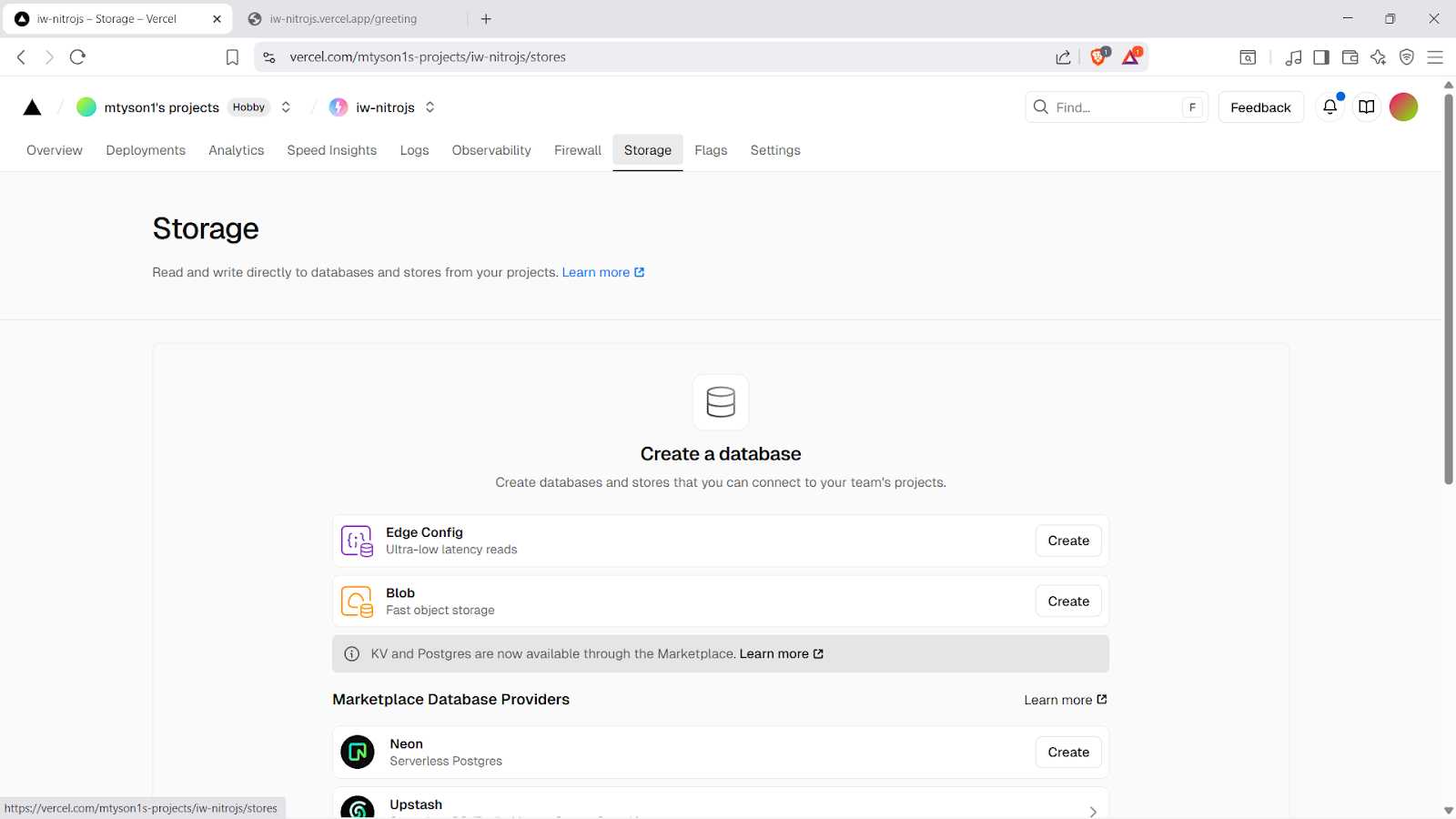Click the user avatar circle
Viewport: 1456px width, 819px height.
pos(1403,107)
